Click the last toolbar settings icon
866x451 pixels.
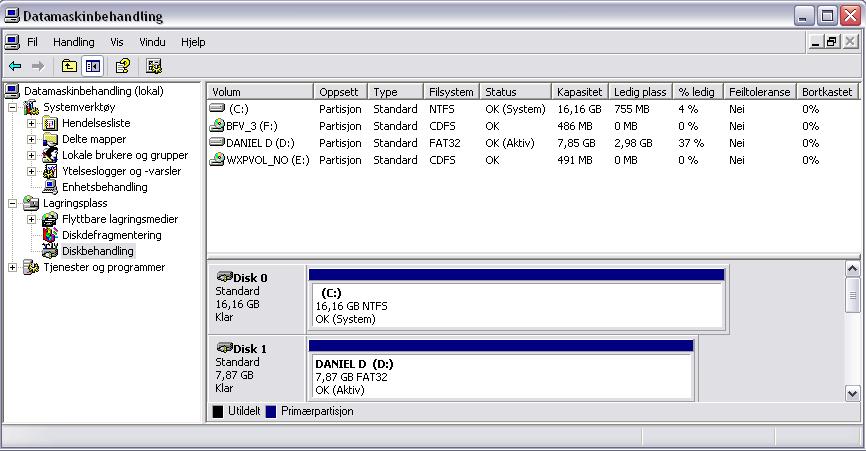(x=154, y=67)
